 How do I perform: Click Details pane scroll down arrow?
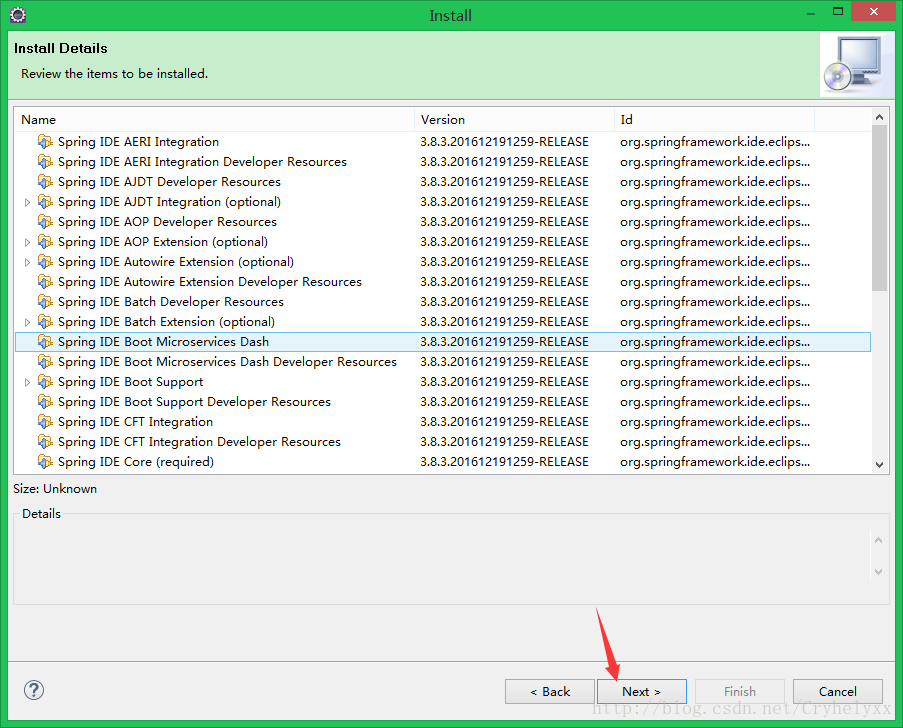coord(878,572)
